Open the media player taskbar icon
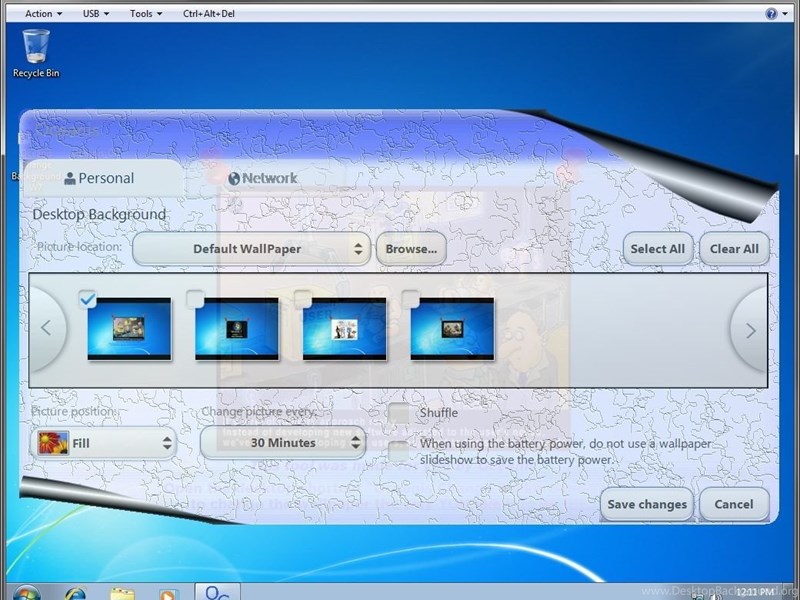Viewport: 800px width, 600px height. [x=168, y=593]
